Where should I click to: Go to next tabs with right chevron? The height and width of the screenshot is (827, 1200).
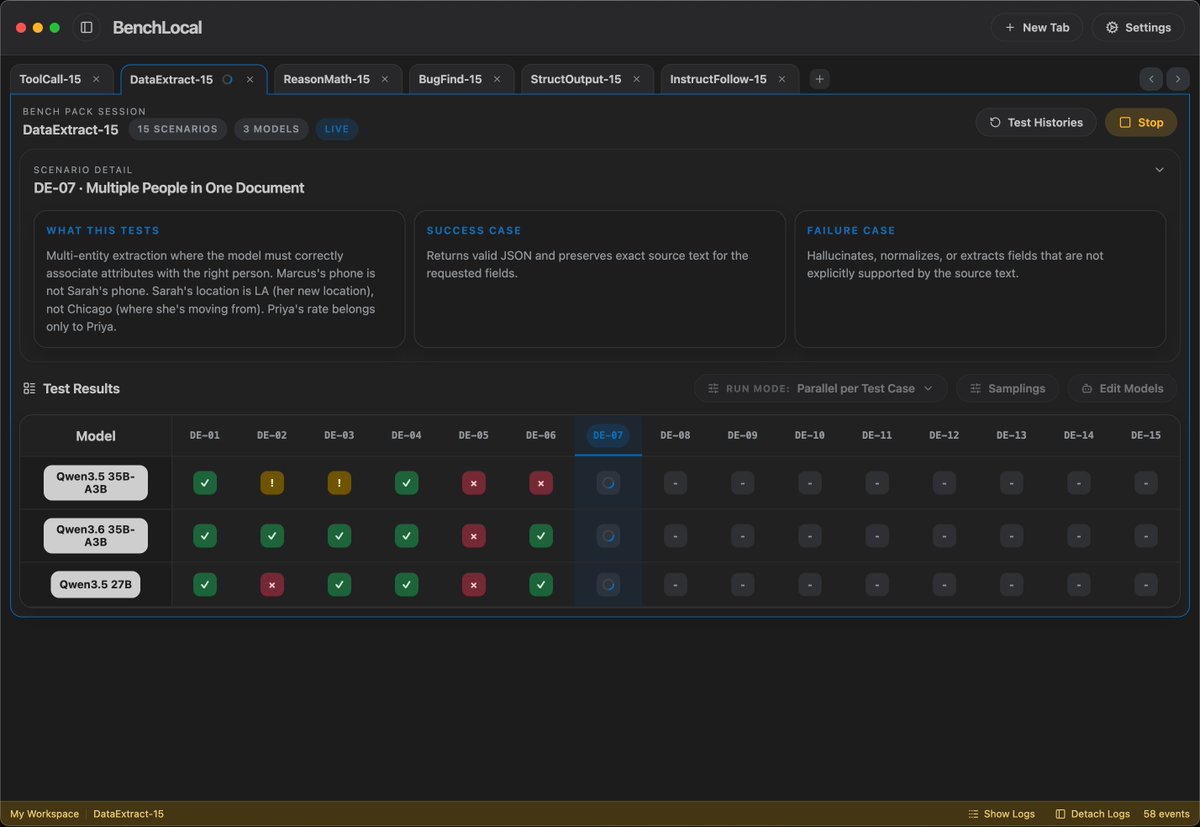click(1178, 78)
